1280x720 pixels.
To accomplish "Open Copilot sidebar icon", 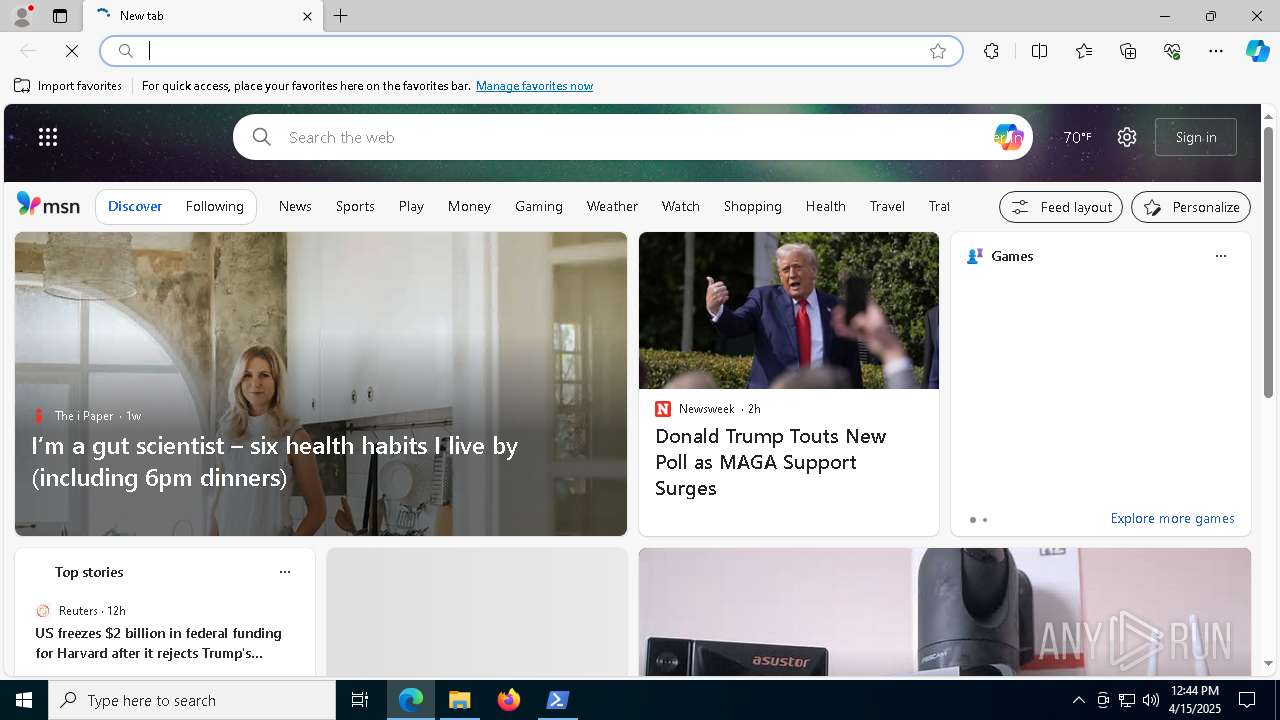I will coord(1257,51).
